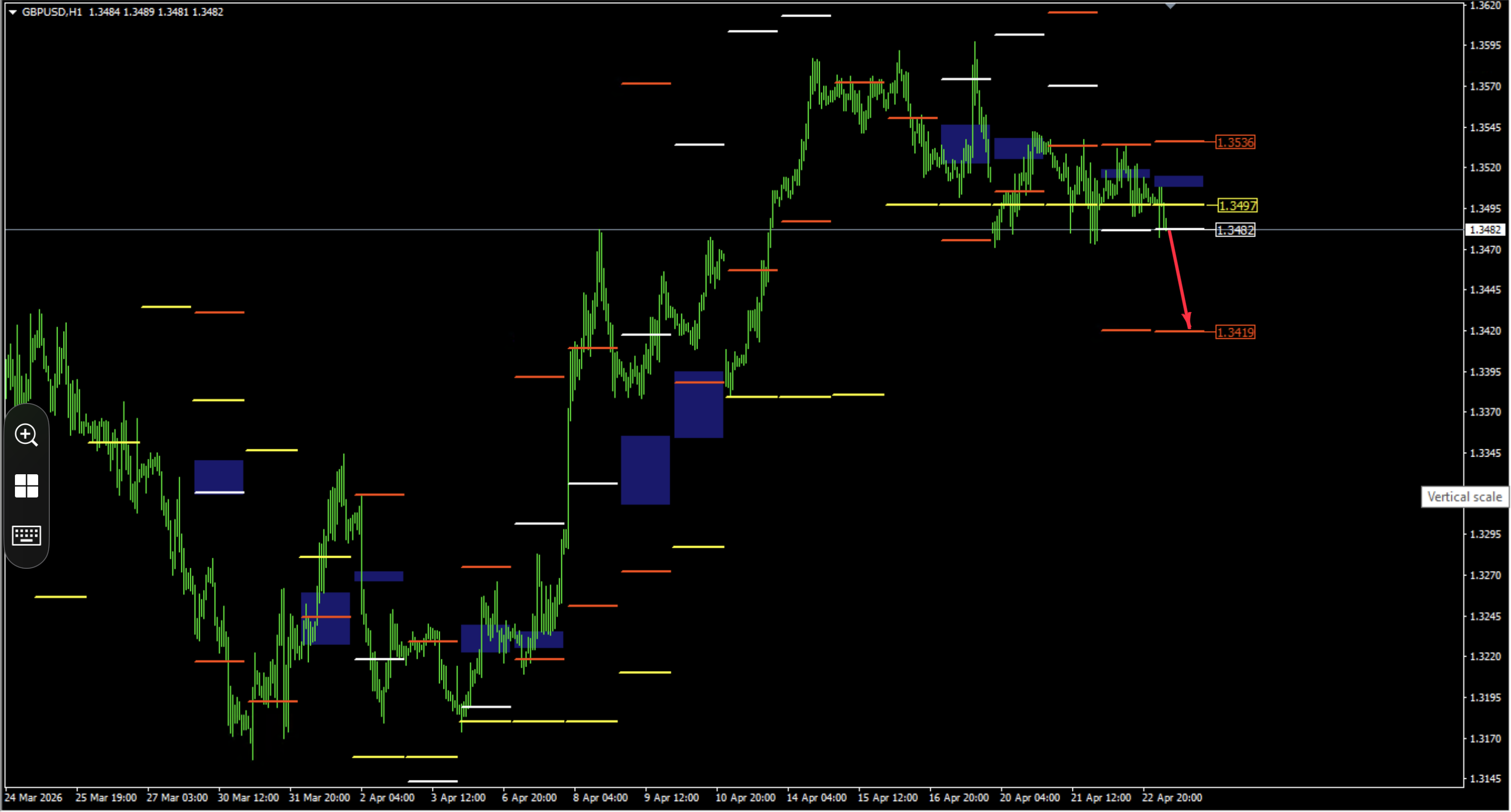The width and height of the screenshot is (1511, 812).
Task: Click the 16 Apr 20:00 time label
Action: [959, 799]
